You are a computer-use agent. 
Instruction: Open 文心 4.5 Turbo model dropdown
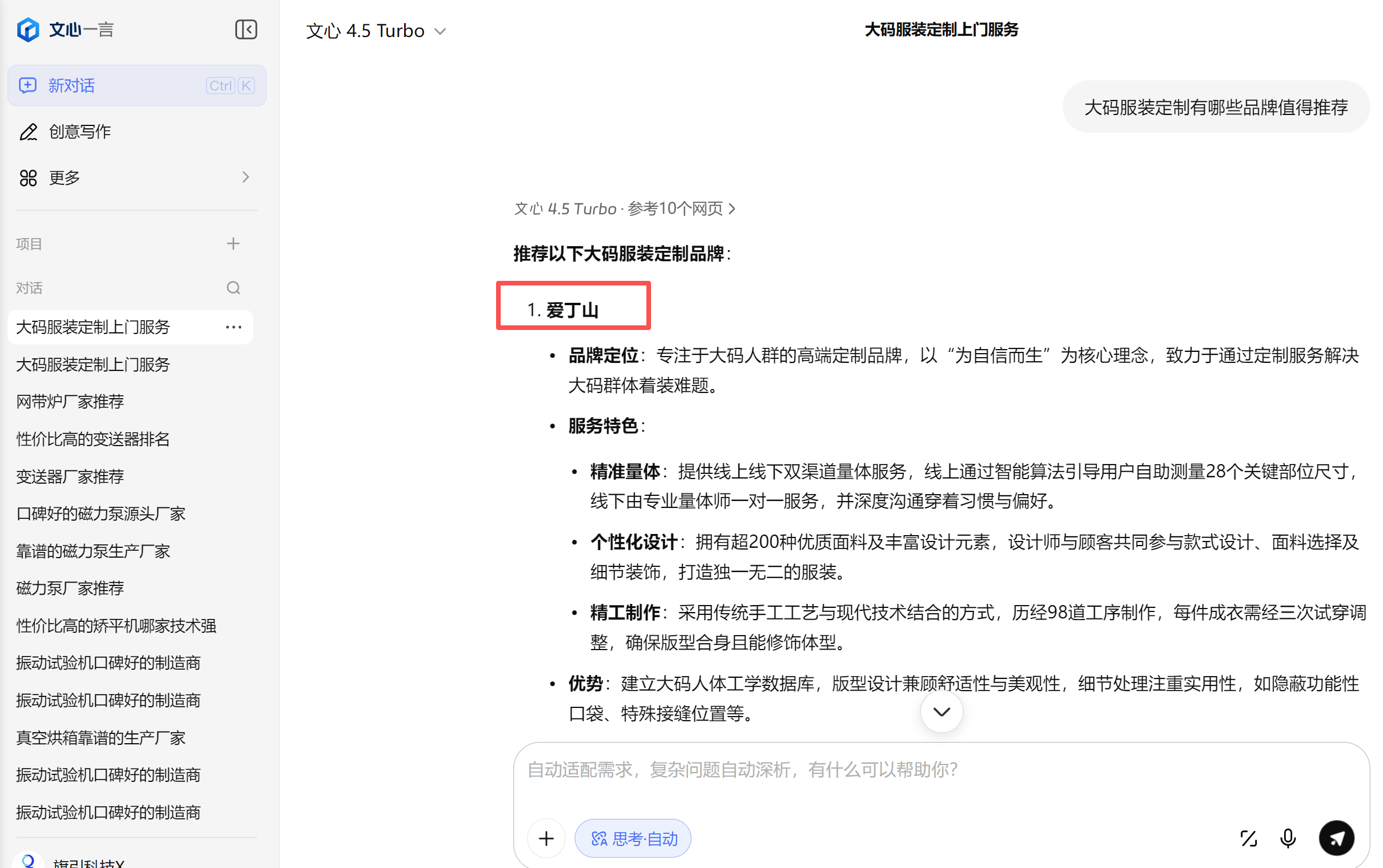click(x=376, y=31)
